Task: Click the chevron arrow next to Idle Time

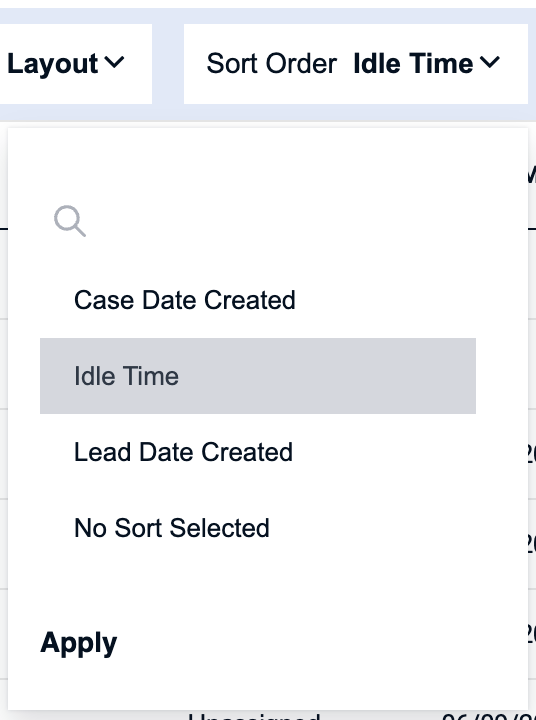Action: 490,62
